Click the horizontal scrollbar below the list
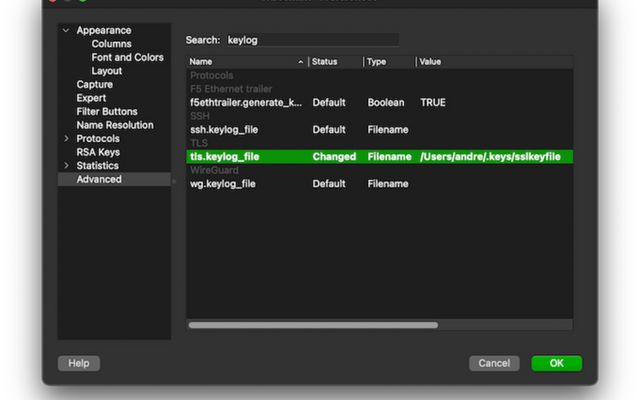640x400 pixels. coord(313,325)
